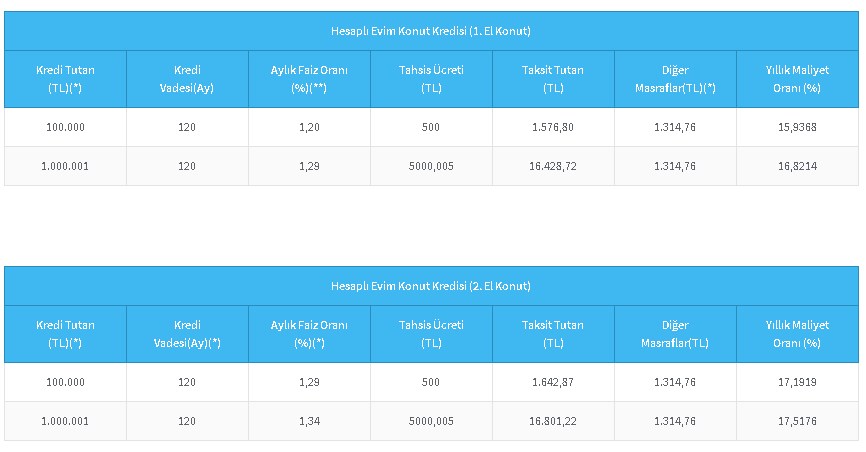Select the 1.576,80 installment cell
866x452 pixels.
point(553,128)
